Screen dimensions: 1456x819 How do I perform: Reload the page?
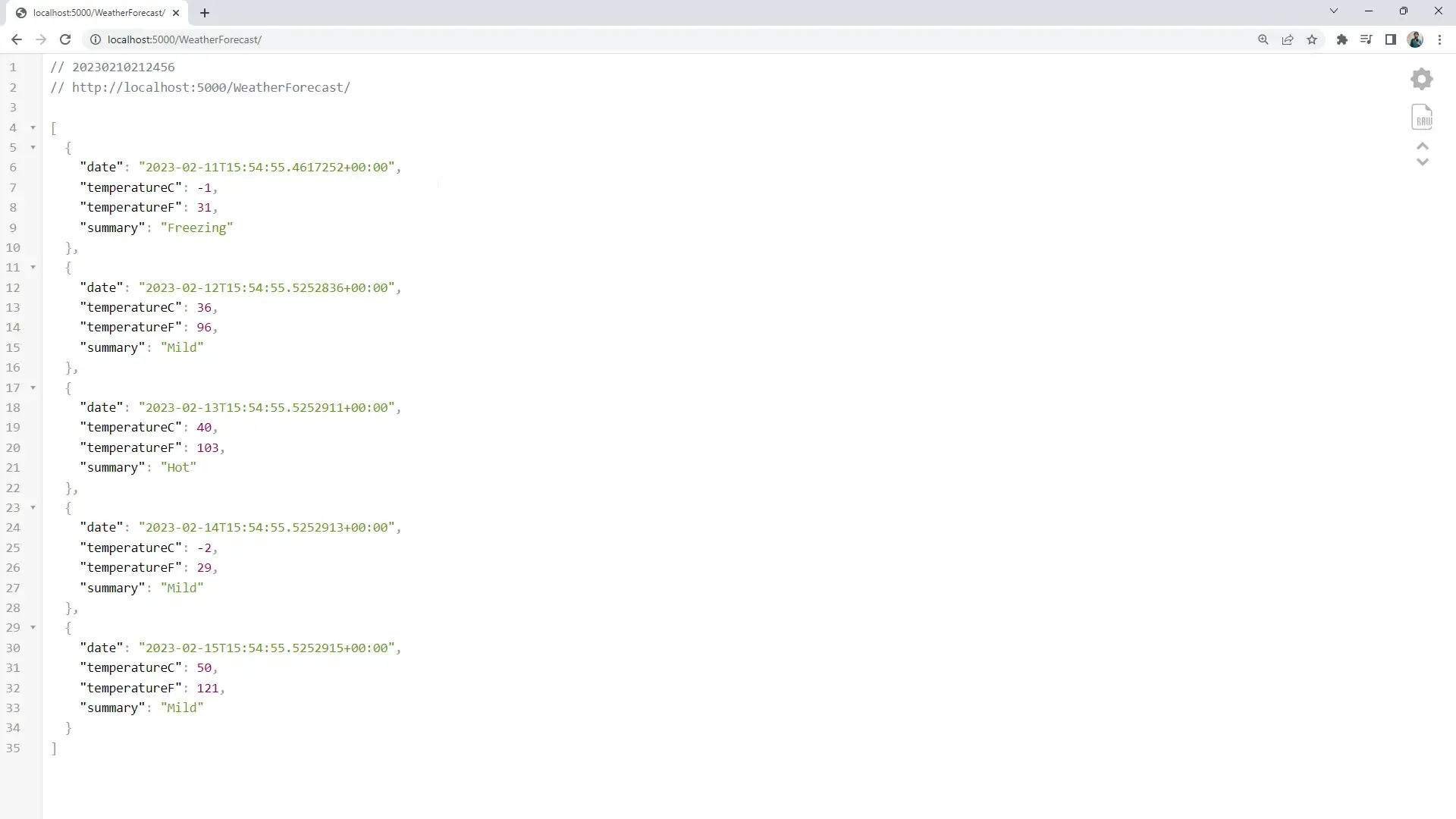(x=65, y=39)
